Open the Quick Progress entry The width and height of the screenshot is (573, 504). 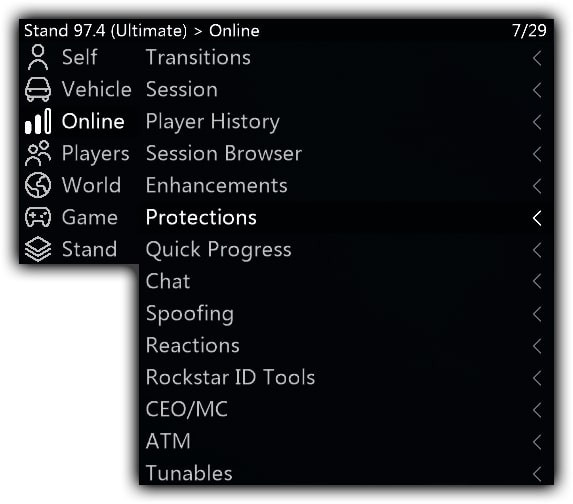click(346, 250)
